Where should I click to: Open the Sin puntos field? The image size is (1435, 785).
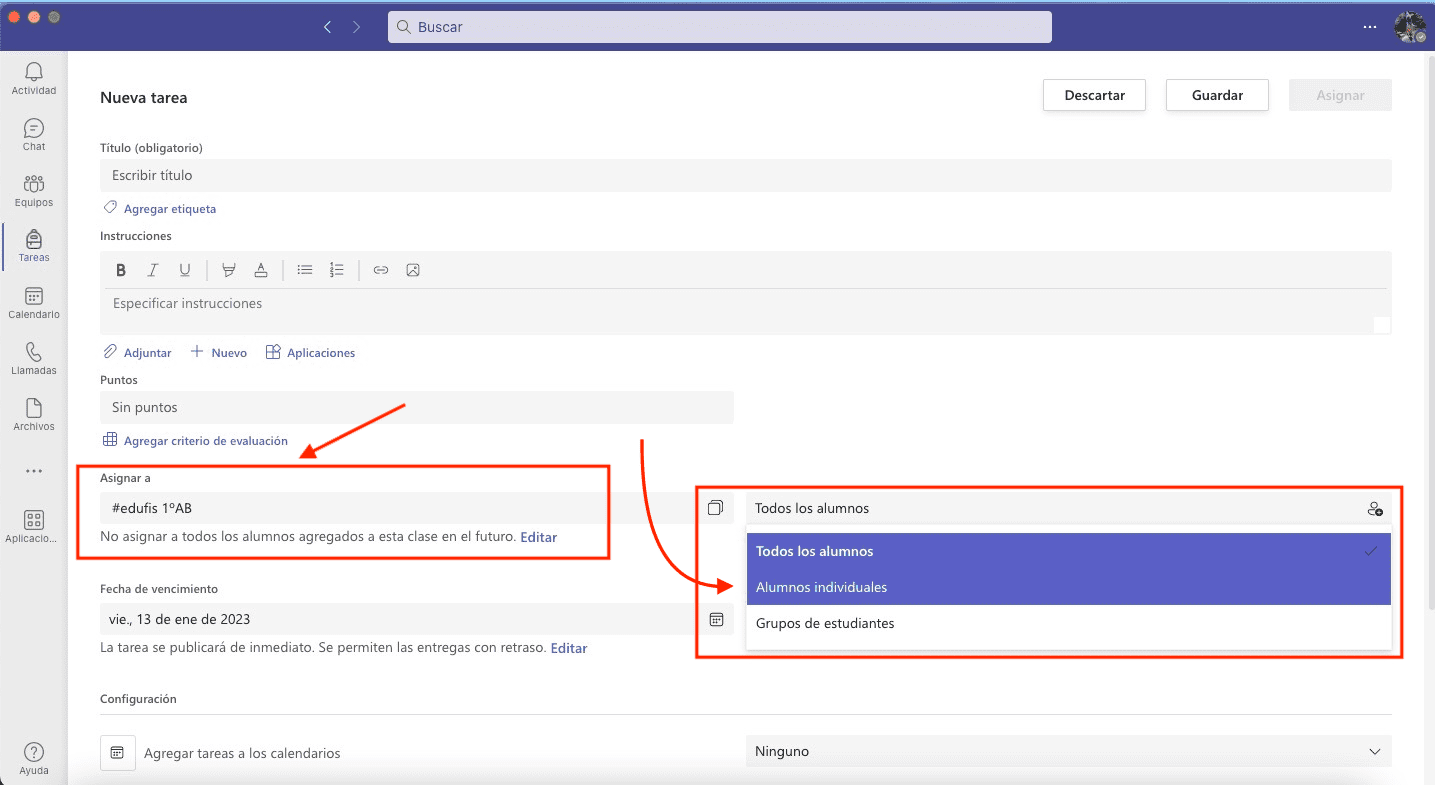[416, 407]
